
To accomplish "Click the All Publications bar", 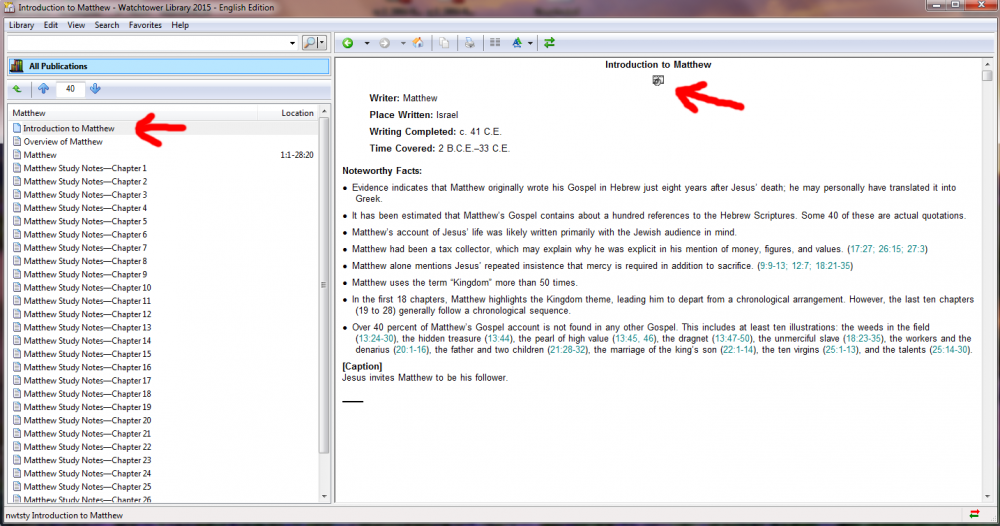I will point(168,66).
